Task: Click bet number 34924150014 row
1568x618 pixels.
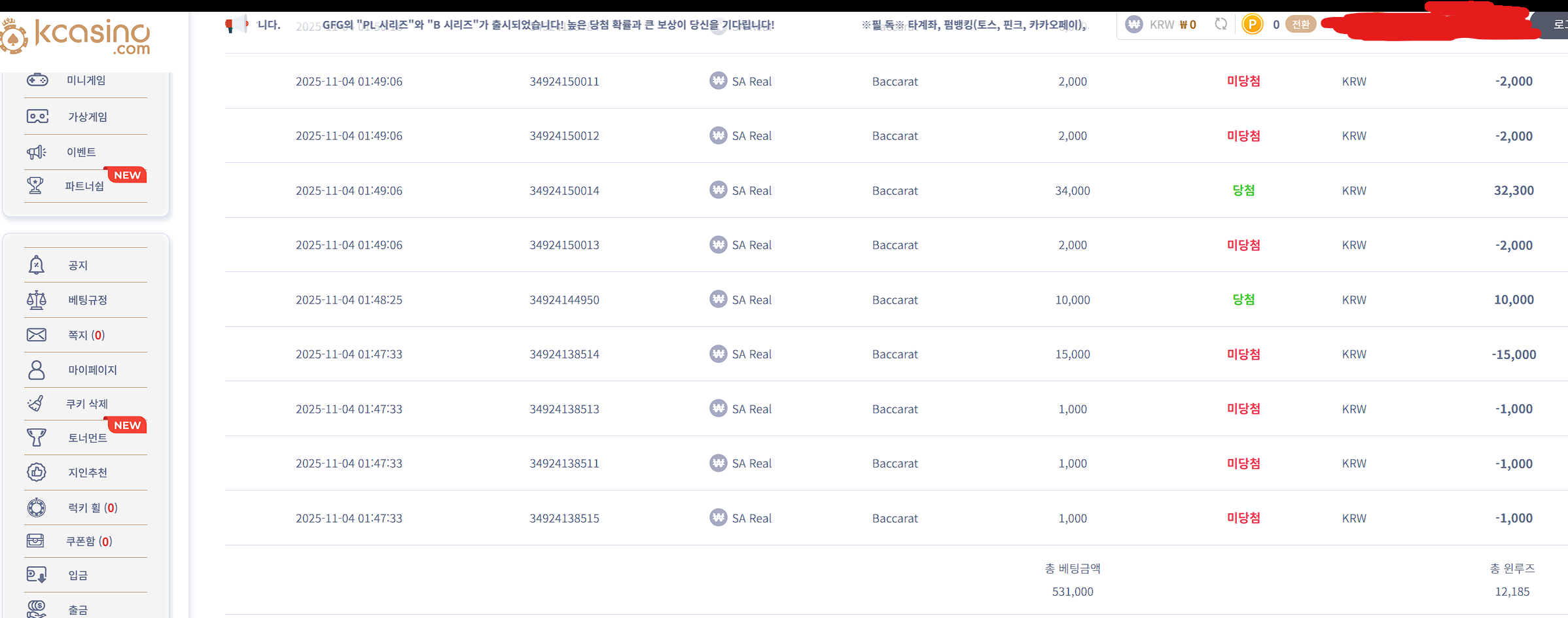Action: pos(564,191)
